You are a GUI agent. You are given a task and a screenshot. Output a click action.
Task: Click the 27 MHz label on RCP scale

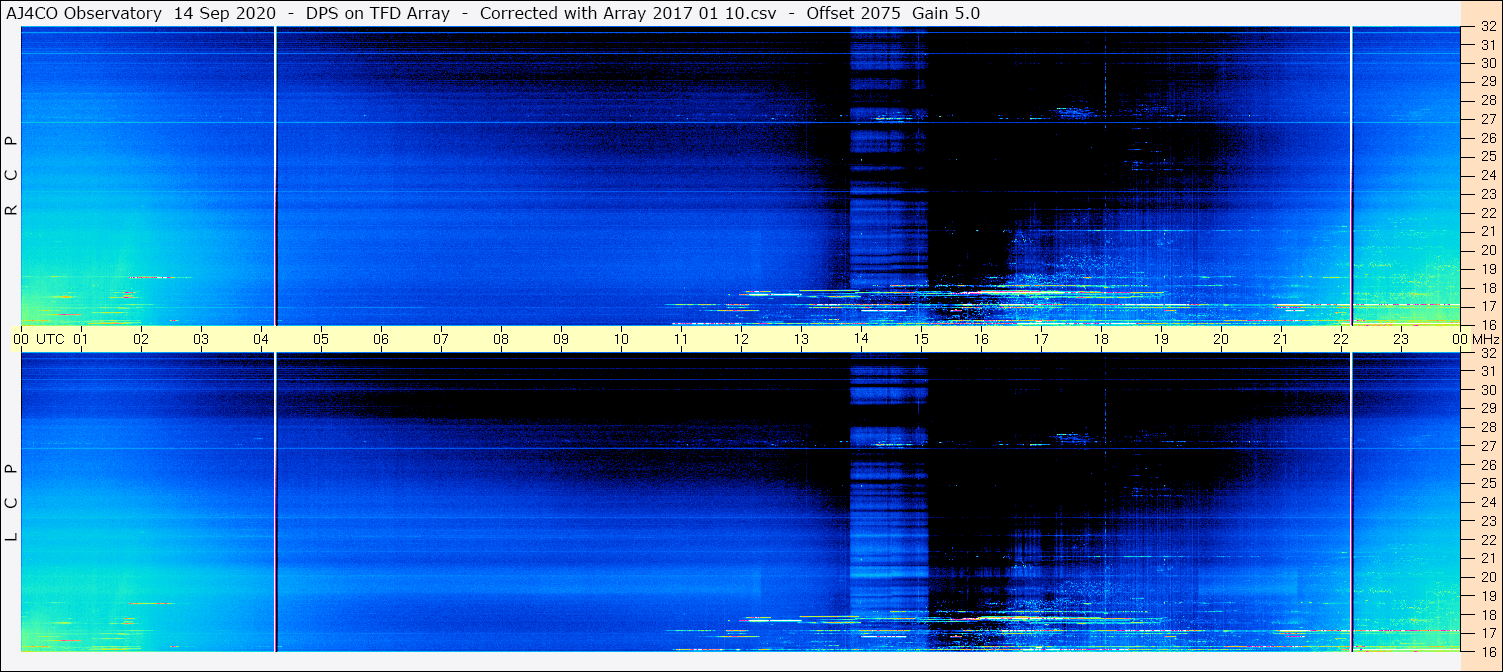(x=1487, y=119)
